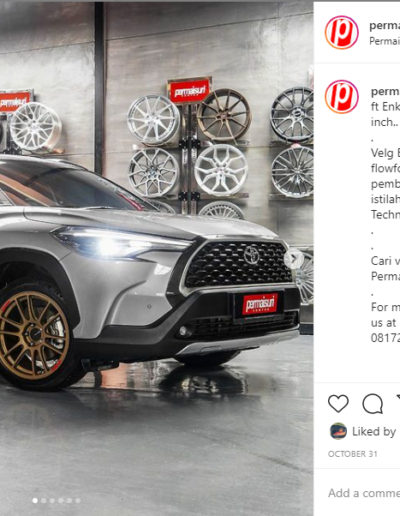Click the bronze wheel on the car
This screenshot has height=516, width=400.
click(33, 335)
